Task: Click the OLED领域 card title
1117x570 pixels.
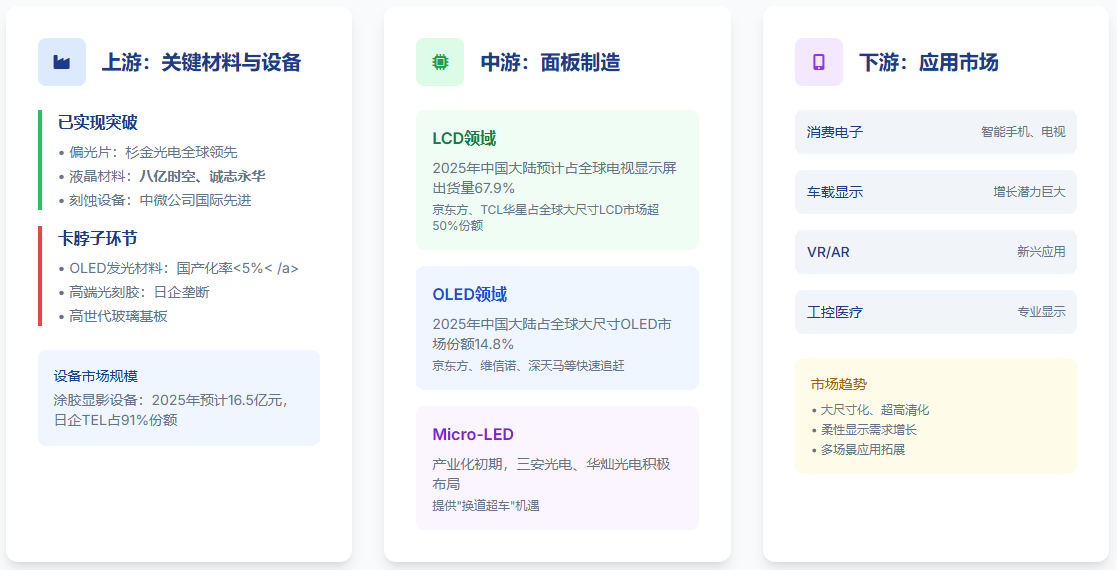Action: pyautogui.click(x=469, y=294)
